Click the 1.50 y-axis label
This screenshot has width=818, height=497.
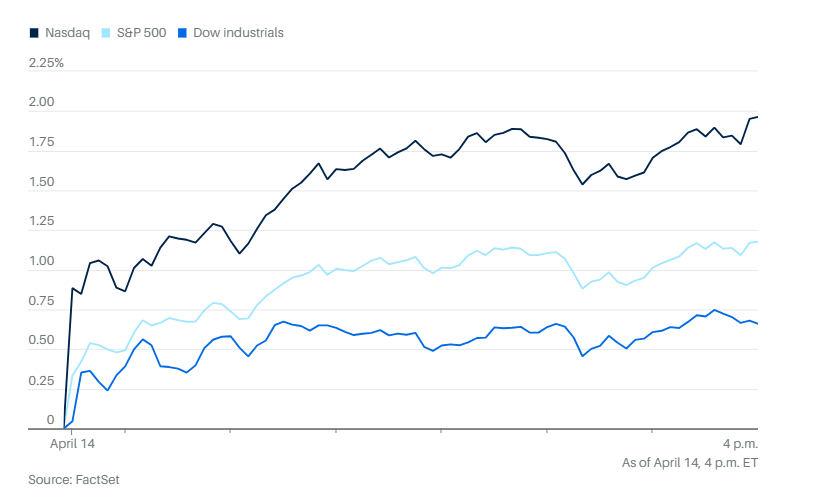coord(41,182)
